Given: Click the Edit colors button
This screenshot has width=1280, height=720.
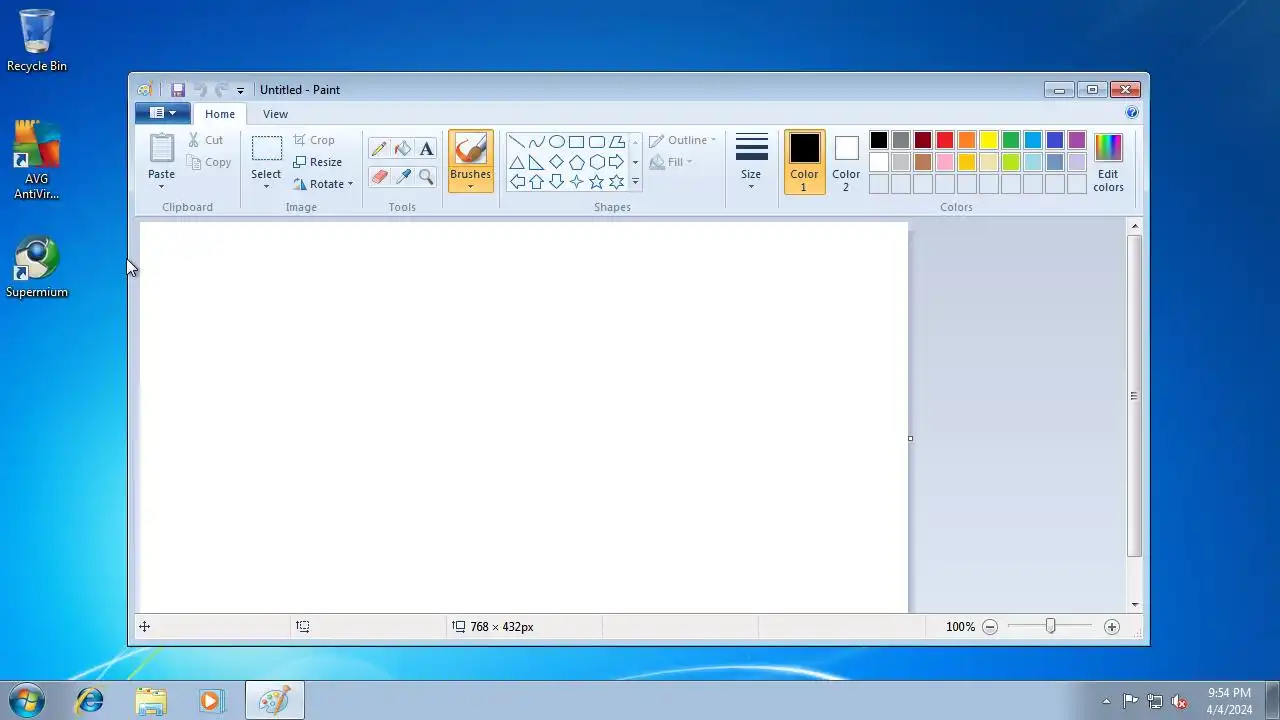Looking at the screenshot, I should pyautogui.click(x=1108, y=162).
